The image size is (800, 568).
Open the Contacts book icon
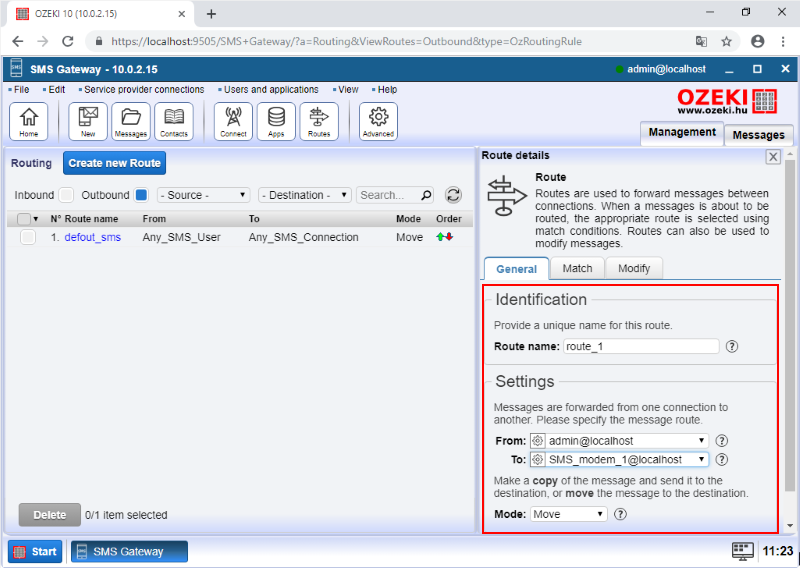click(x=173, y=121)
